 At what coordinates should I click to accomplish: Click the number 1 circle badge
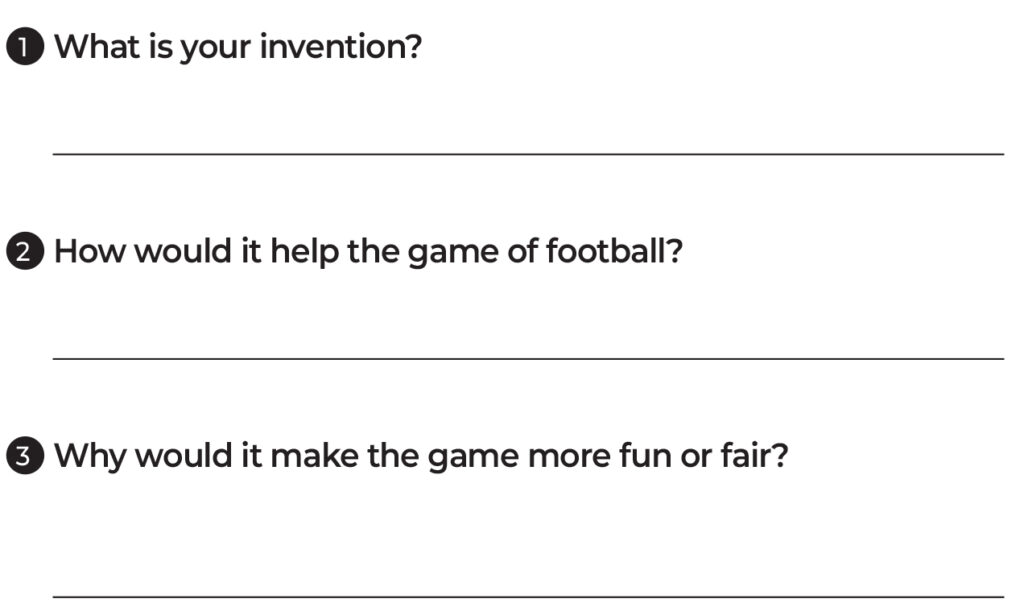[x=25, y=47]
